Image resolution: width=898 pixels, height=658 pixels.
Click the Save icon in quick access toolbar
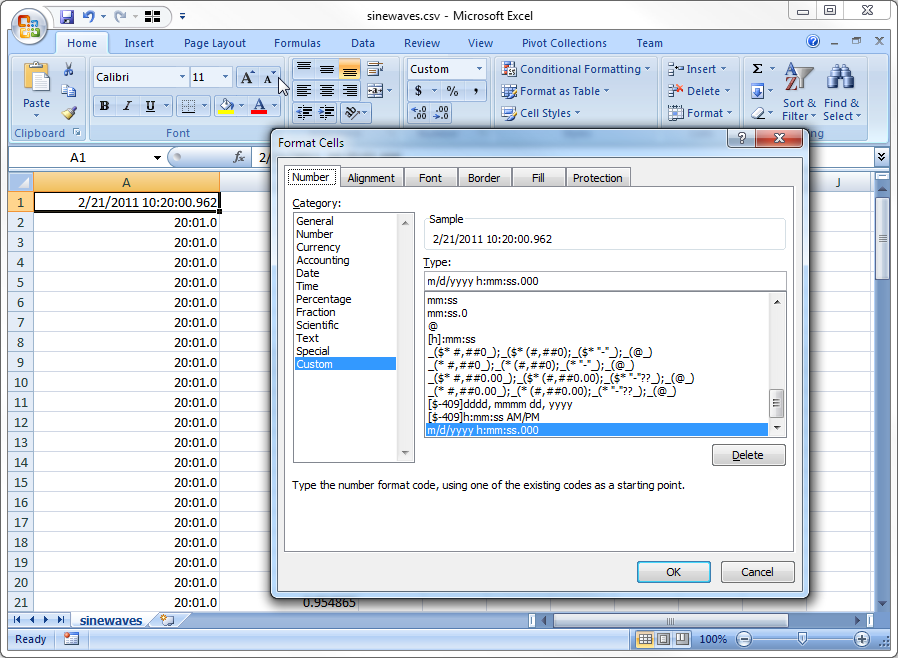[x=67, y=17]
